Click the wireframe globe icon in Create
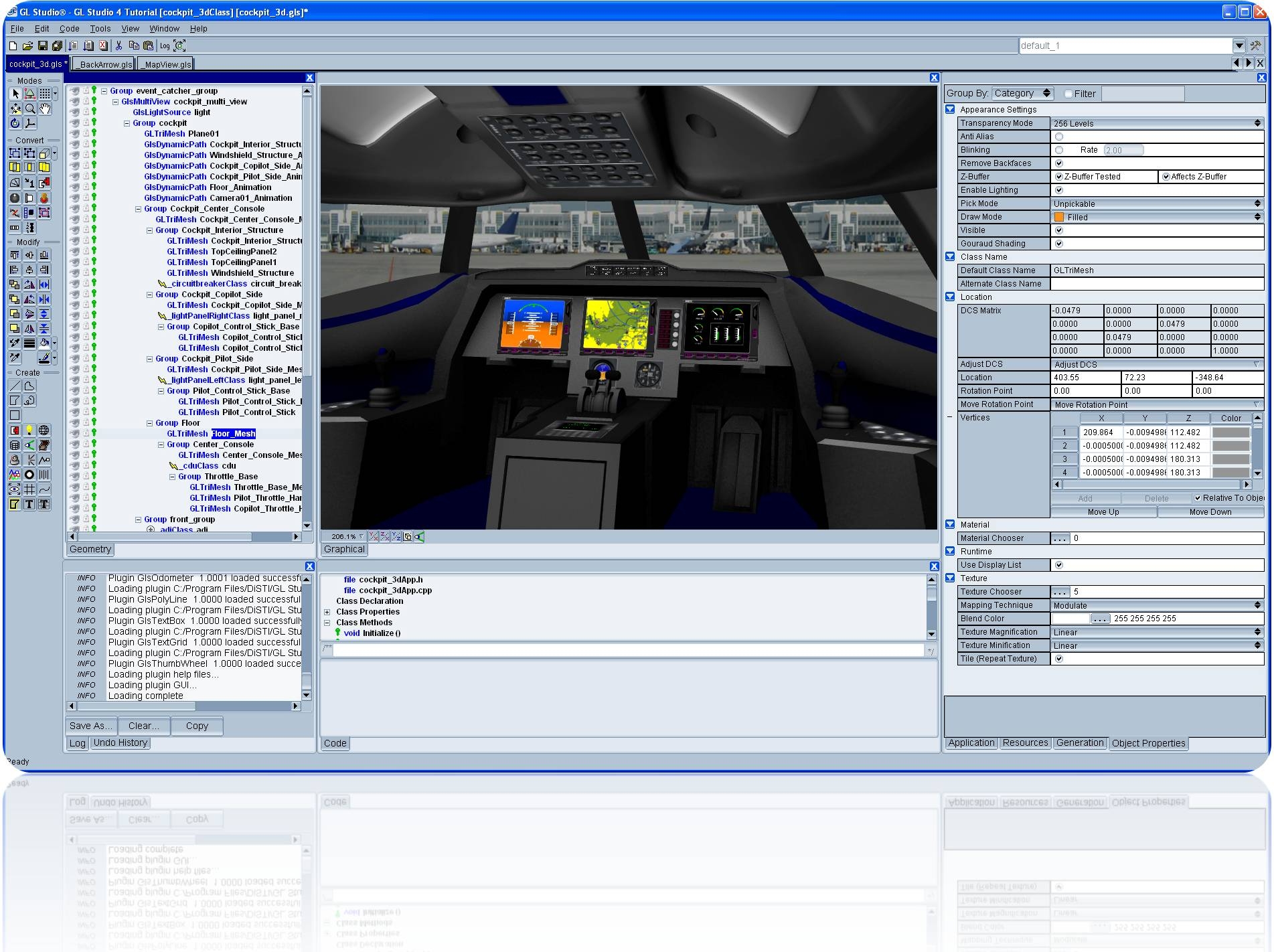This screenshot has width=1274, height=952. coord(44,430)
